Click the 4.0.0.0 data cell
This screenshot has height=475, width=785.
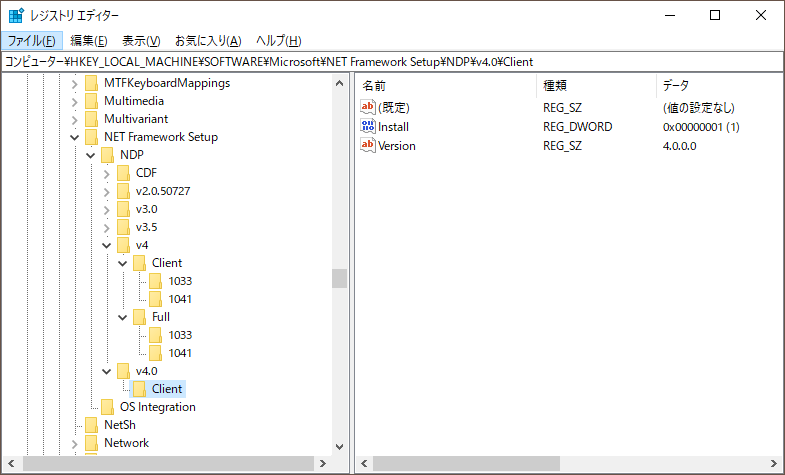tap(679, 146)
